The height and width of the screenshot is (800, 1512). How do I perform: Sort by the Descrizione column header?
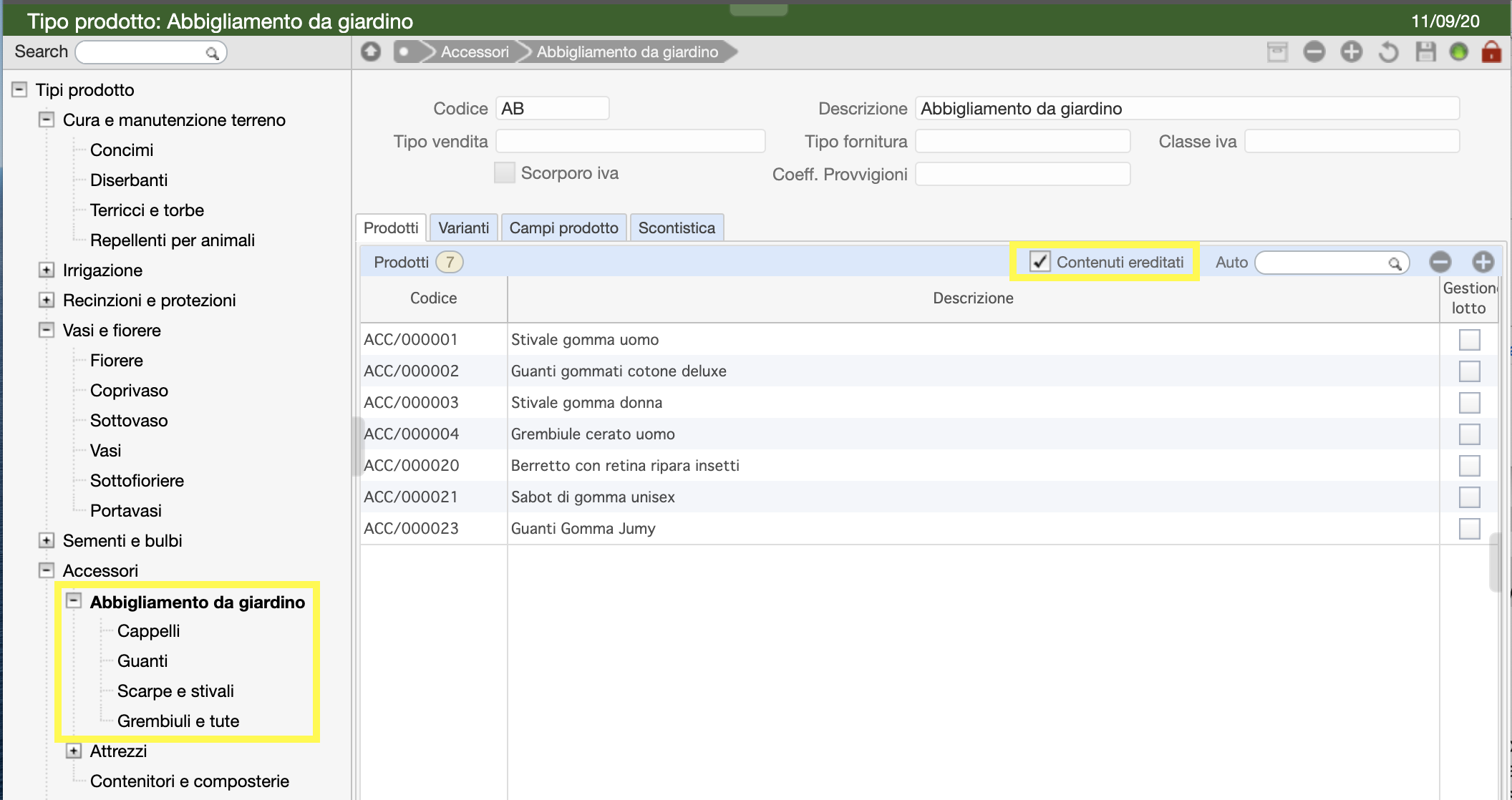(974, 298)
